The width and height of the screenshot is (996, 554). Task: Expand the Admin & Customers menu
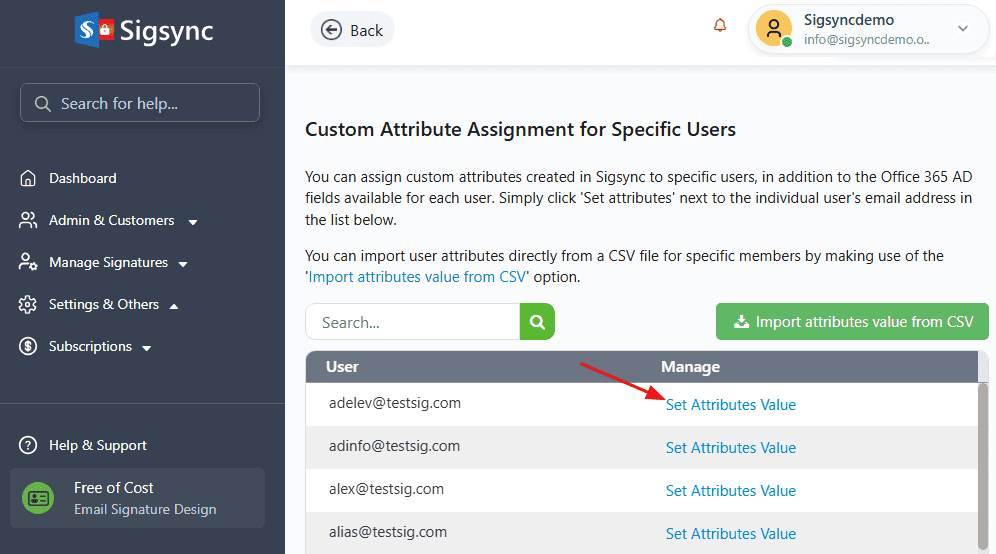pyautogui.click(x=193, y=221)
